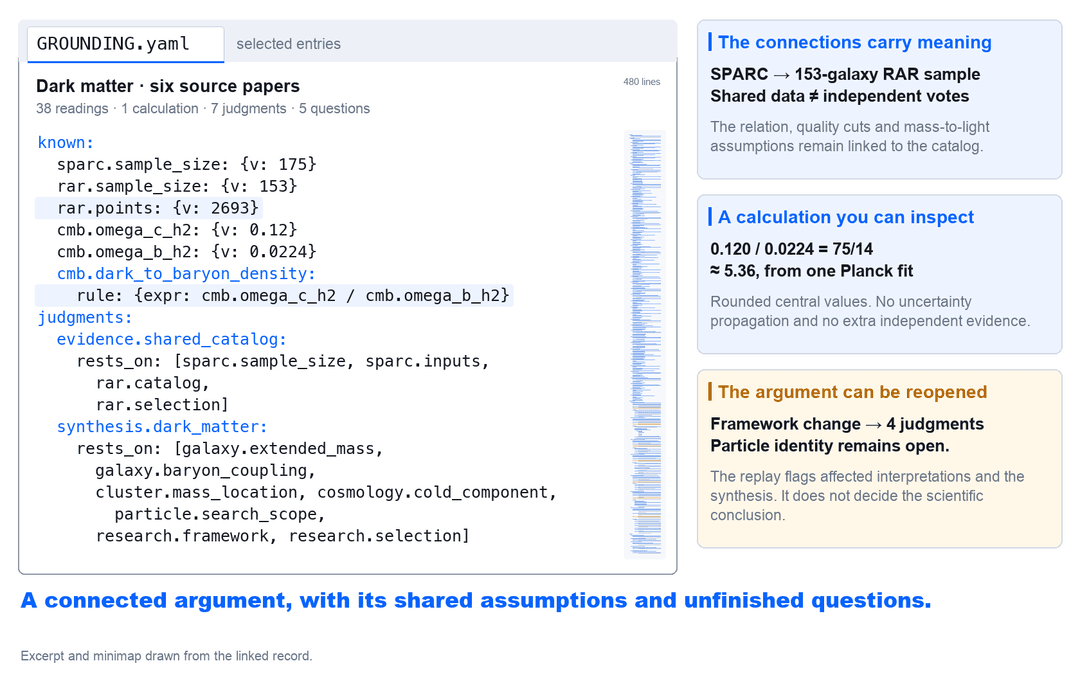1080x674 pixels.
Task: Click the '0.120 / 0.0224 = 75/14' equation
Action: pyautogui.click(x=791, y=249)
